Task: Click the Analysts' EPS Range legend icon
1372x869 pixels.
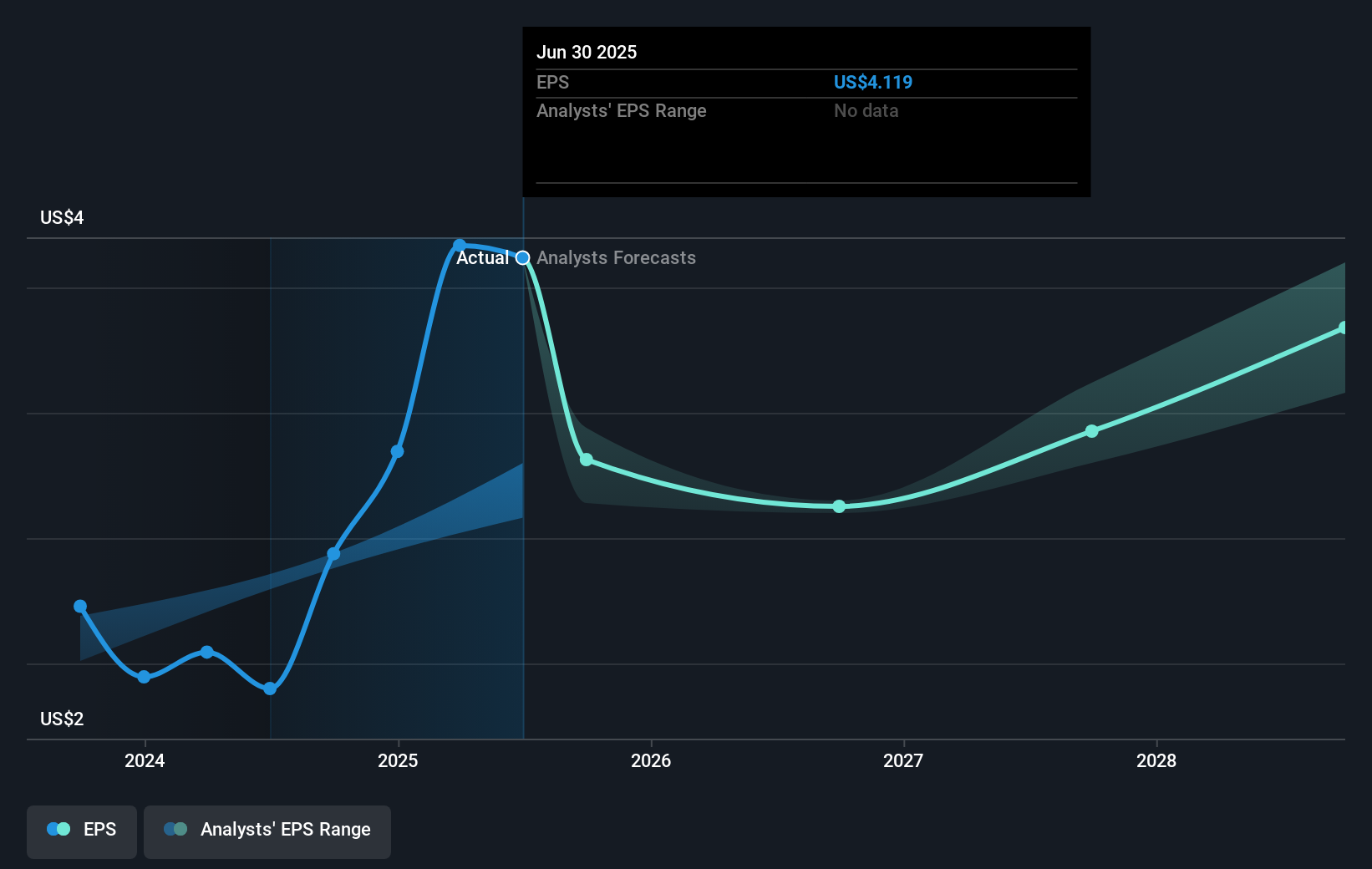Action: click(175, 830)
